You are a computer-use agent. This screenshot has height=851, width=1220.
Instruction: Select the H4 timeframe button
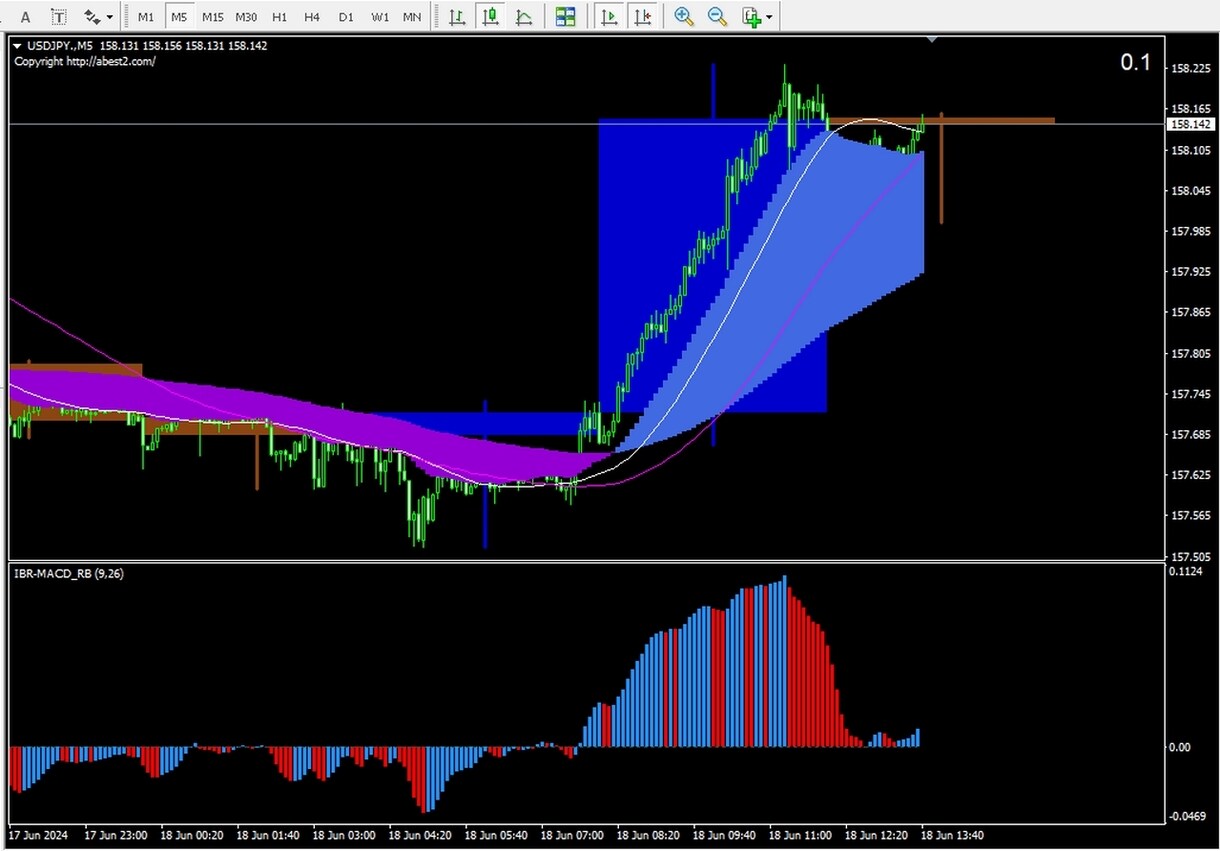click(312, 17)
